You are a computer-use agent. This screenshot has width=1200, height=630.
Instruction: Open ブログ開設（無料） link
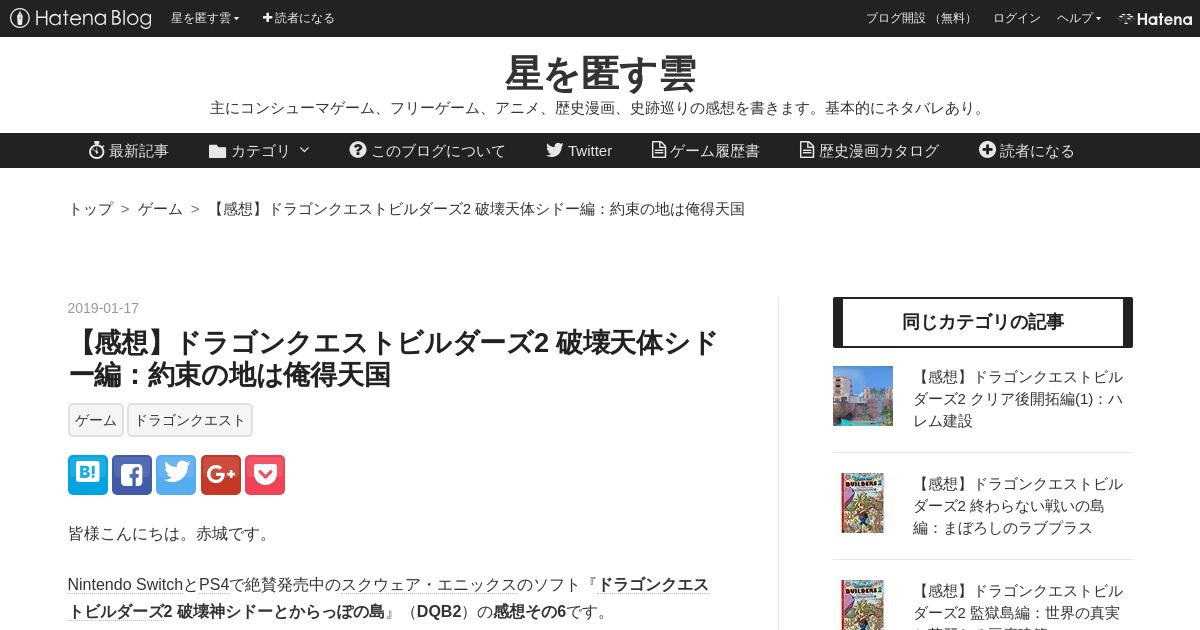[x=920, y=18]
